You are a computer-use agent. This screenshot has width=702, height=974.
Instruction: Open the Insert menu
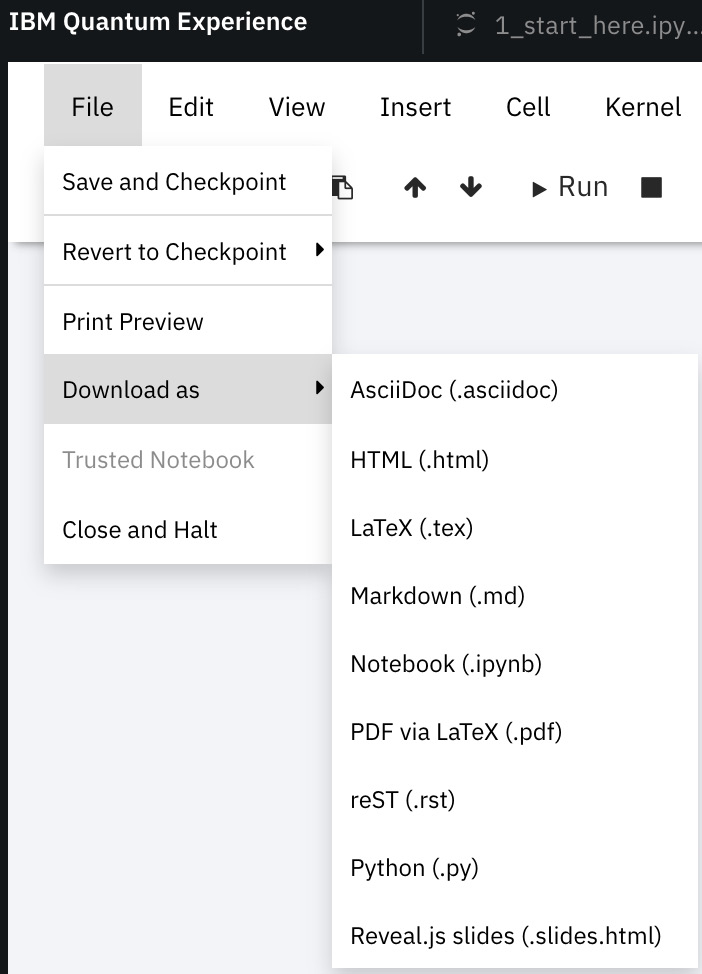(415, 107)
